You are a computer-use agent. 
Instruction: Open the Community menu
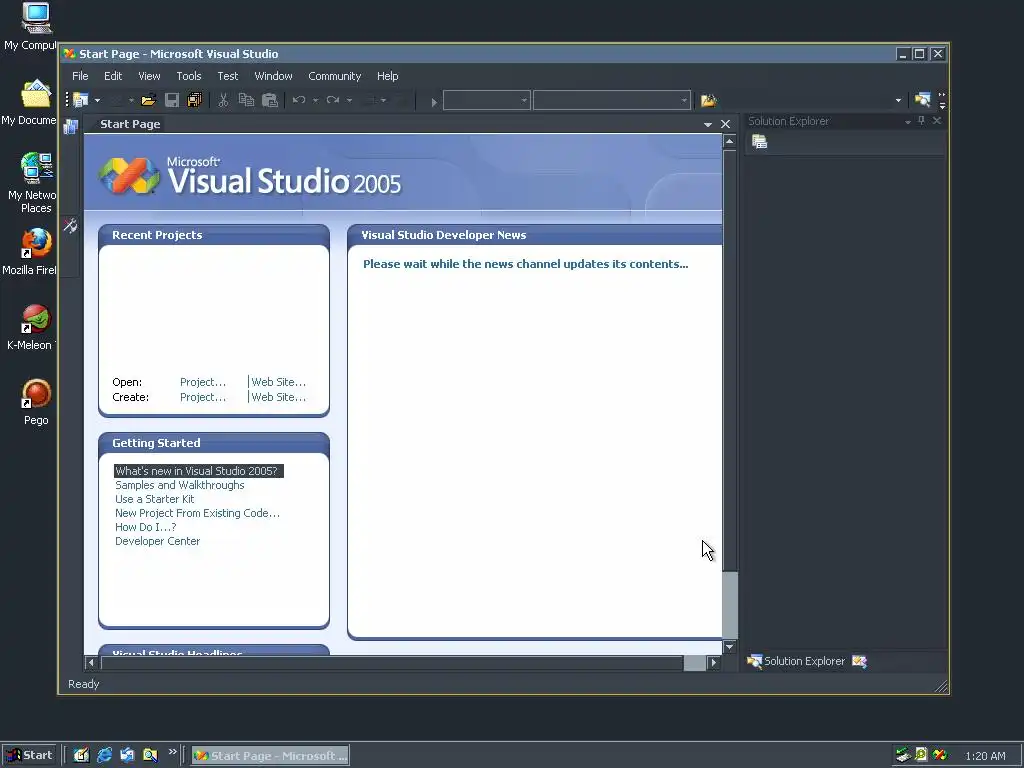pyautogui.click(x=334, y=76)
